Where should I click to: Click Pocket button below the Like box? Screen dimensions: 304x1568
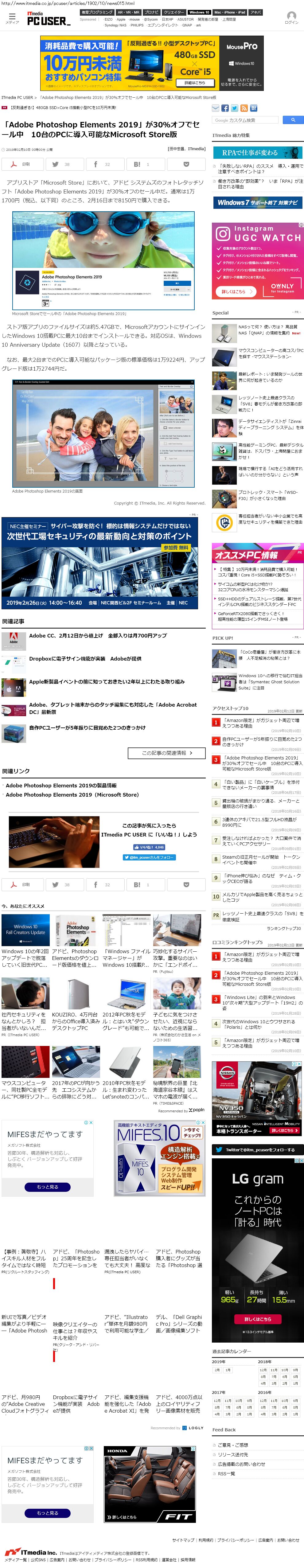click(x=186, y=884)
